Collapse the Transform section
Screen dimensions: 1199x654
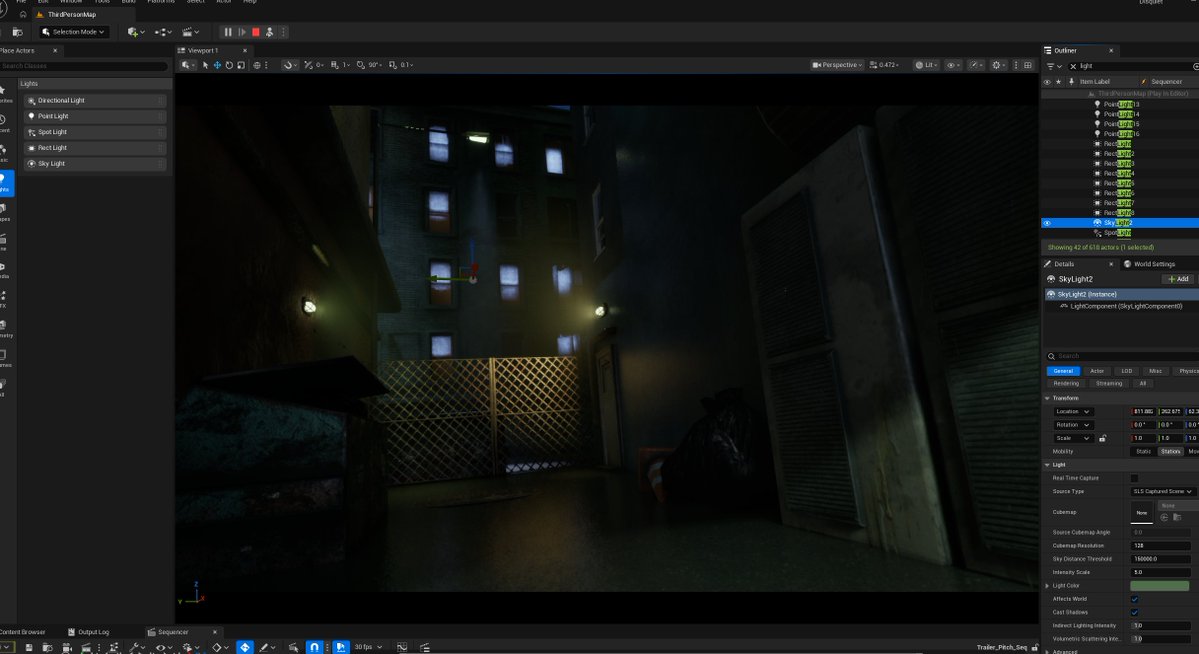point(1048,399)
